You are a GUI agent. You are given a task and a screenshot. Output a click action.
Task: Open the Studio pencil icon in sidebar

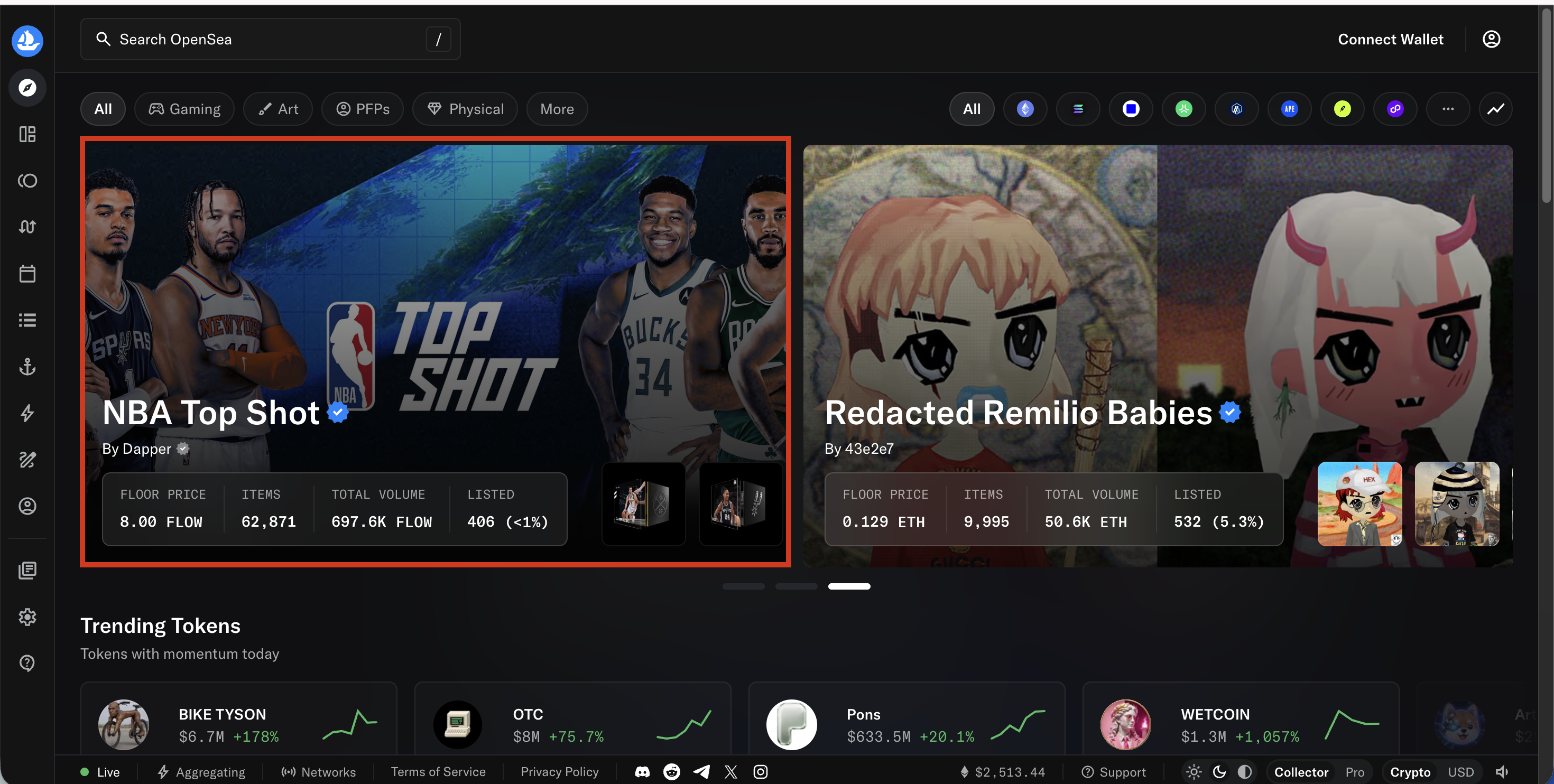click(27, 460)
